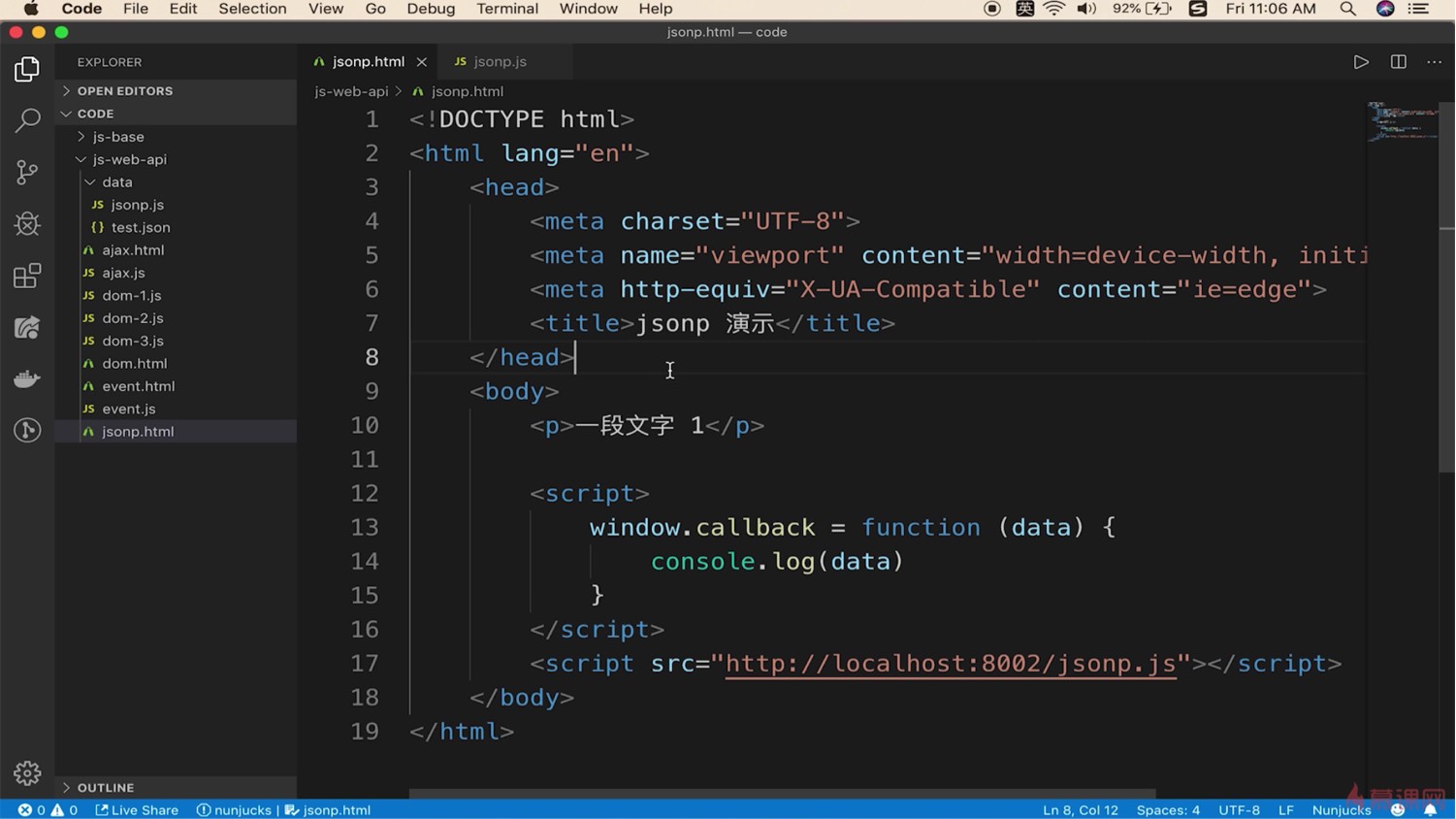Open the editor More Actions menu
The image size is (1456, 819).
click(x=1434, y=62)
